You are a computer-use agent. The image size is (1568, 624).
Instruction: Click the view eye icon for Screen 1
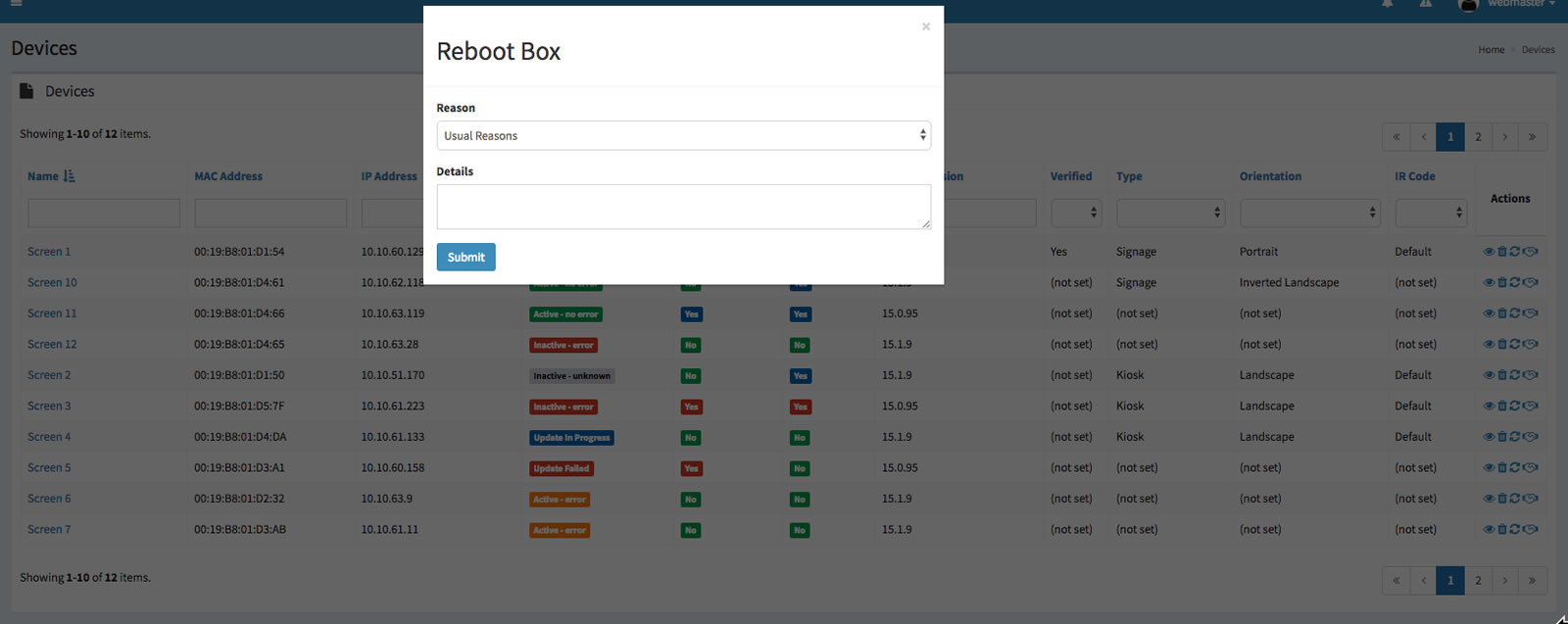[x=1489, y=252]
